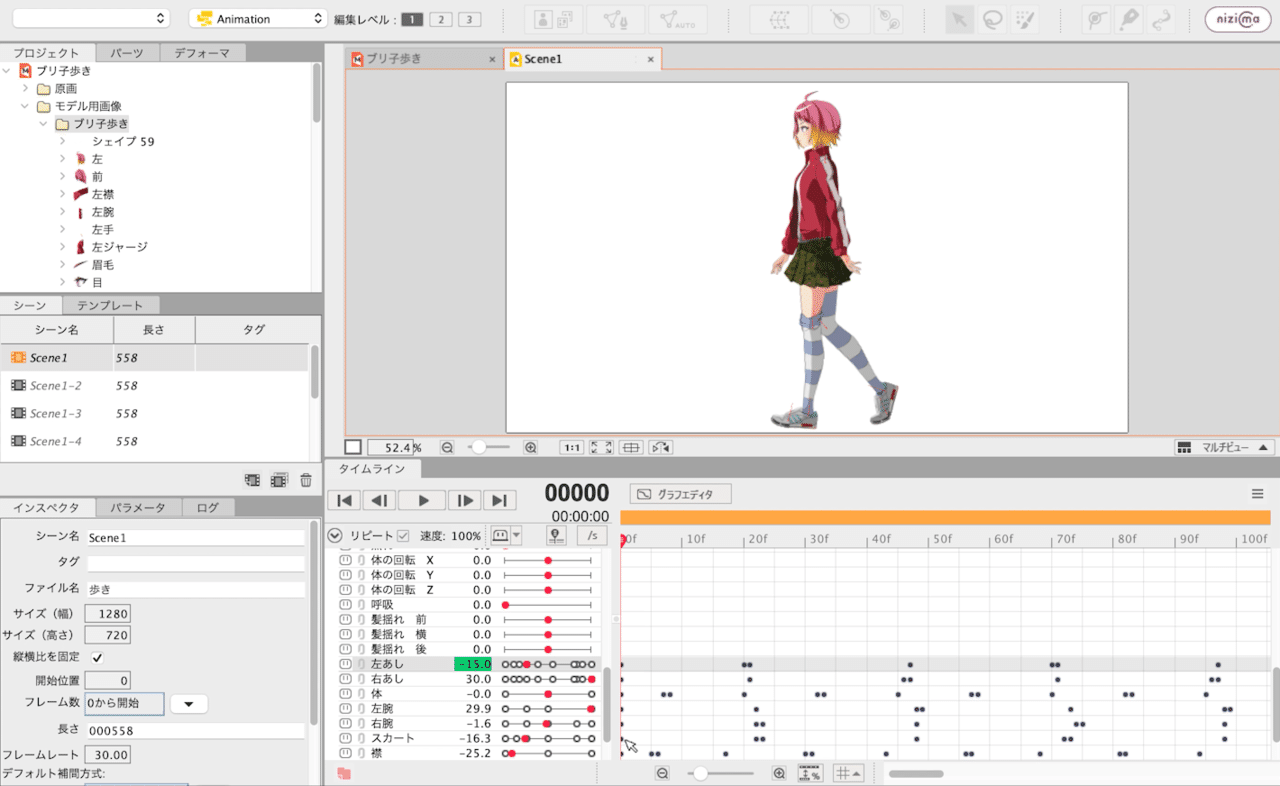This screenshot has width=1280, height=786.
Task: Collapse the timeline track list chevron
Action: [335, 536]
